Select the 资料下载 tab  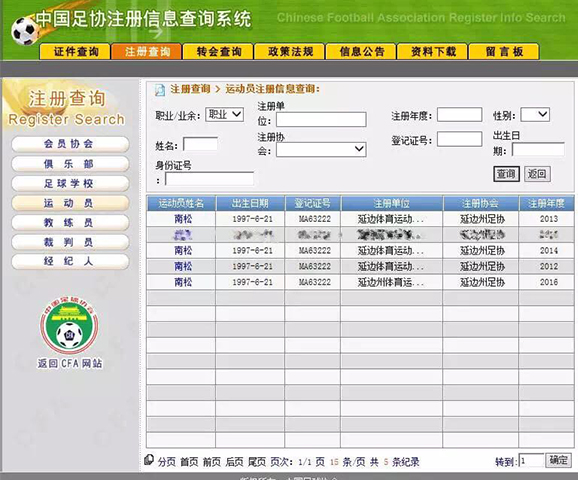433,52
